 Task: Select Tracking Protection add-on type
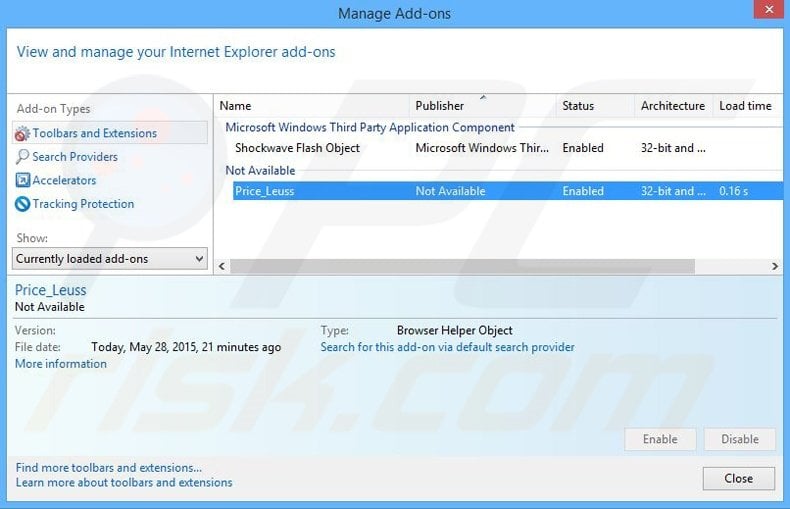84,204
